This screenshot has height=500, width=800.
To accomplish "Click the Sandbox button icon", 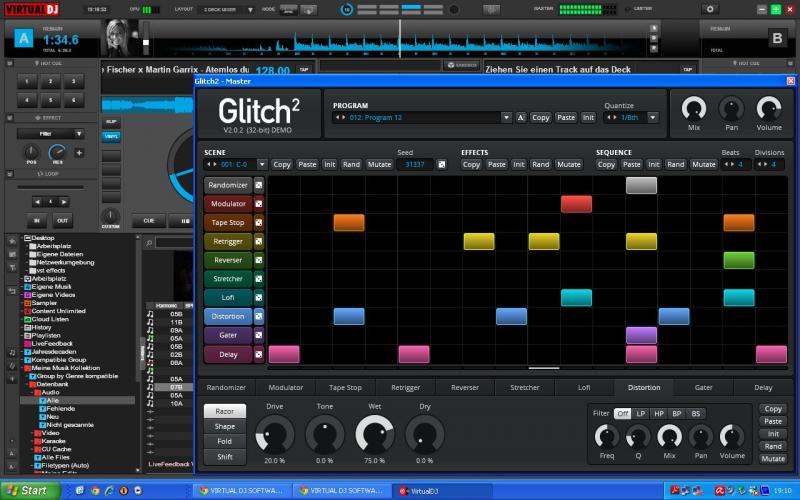I will click(x=462, y=65).
